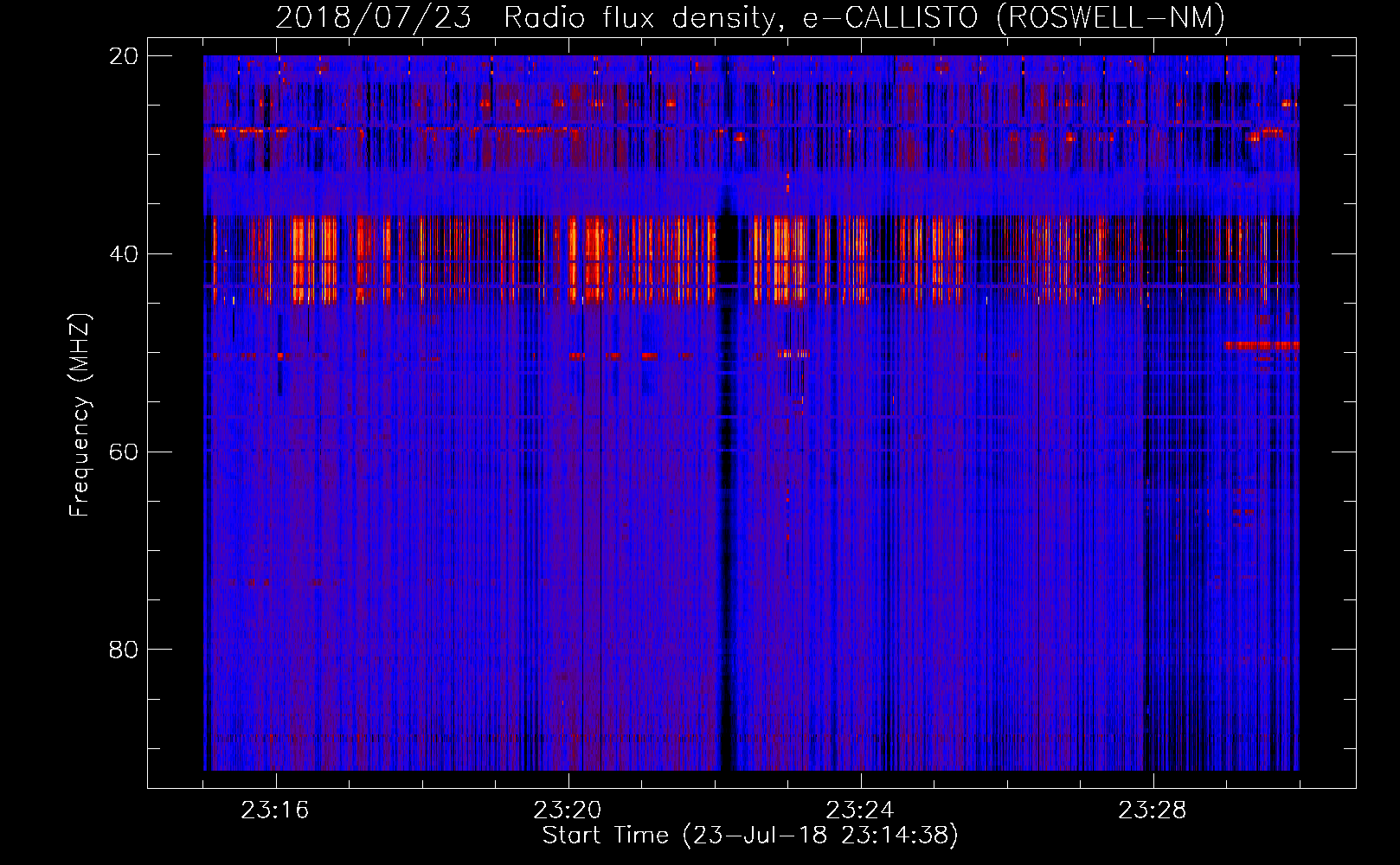The image size is (1400, 865).
Task: Click the 23:16 time tick label
Action: click(x=274, y=811)
